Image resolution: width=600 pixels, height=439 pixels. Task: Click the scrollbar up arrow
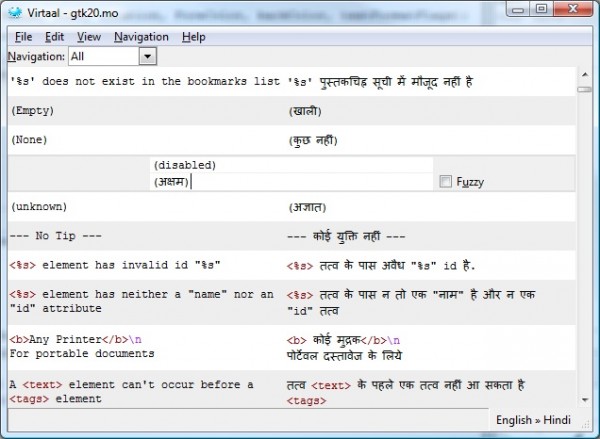click(x=585, y=73)
